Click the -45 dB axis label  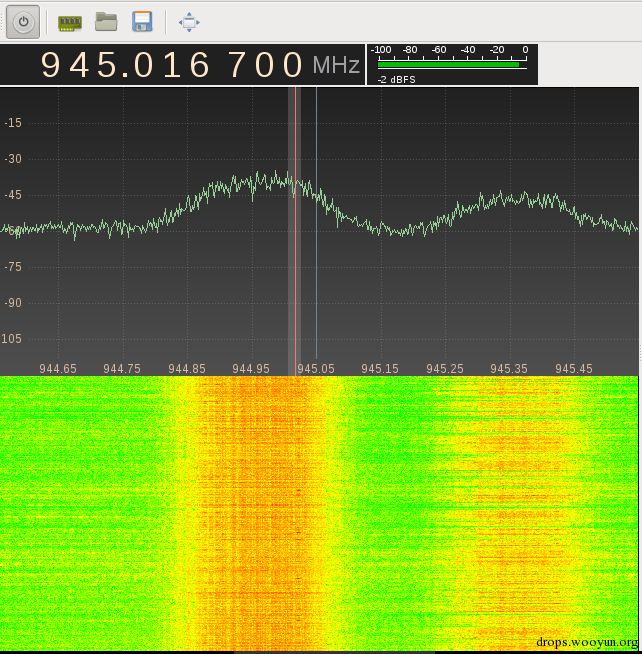pos(13,195)
